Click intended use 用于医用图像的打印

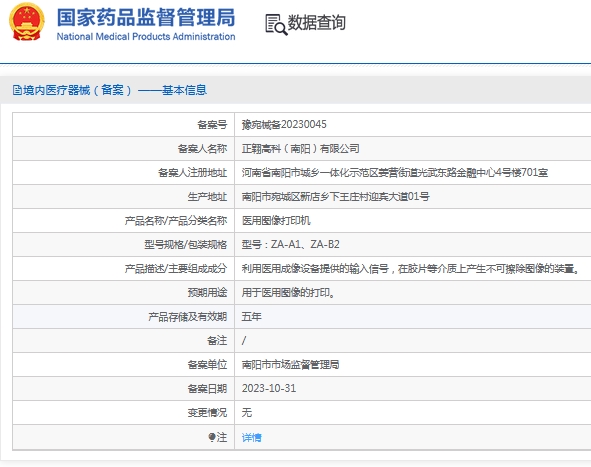pyautogui.click(x=288, y=292)
